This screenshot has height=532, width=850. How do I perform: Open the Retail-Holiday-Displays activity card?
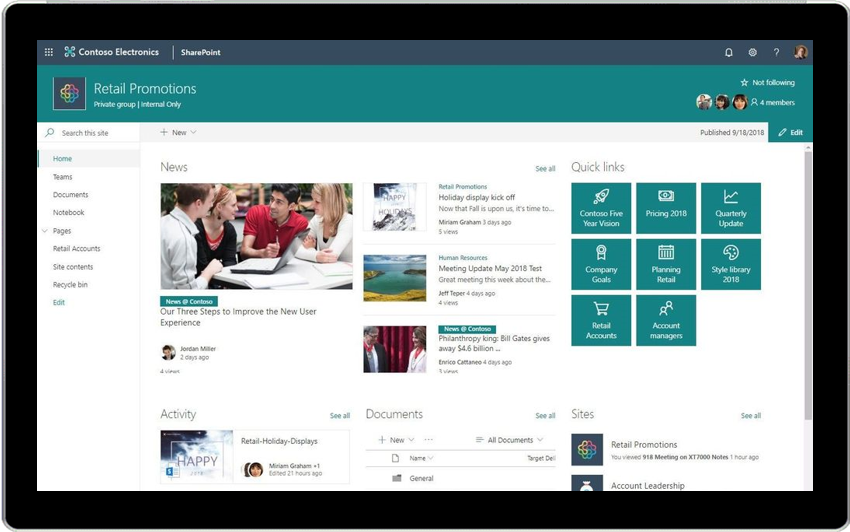pyautogui.click(x=255, y=457)
